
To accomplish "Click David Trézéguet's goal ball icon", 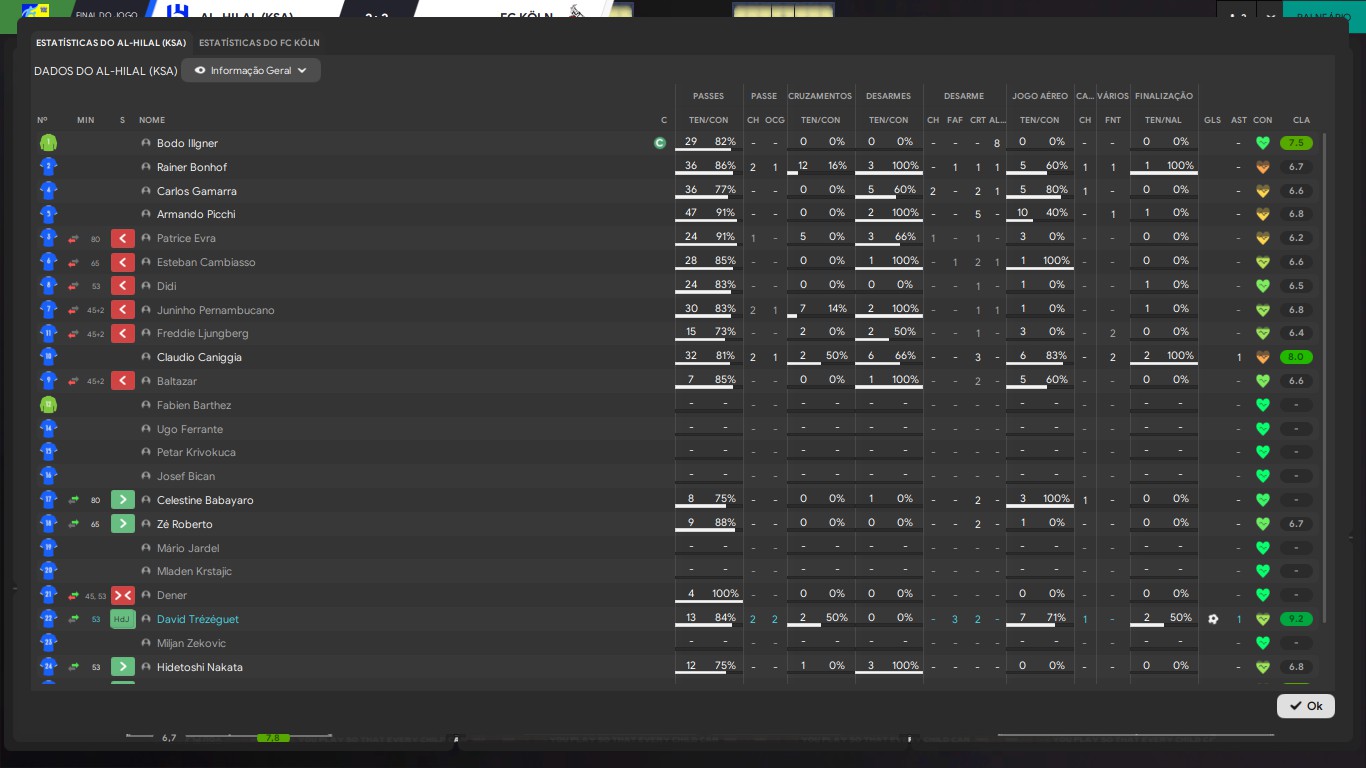I will click(x=1213, y=619).
